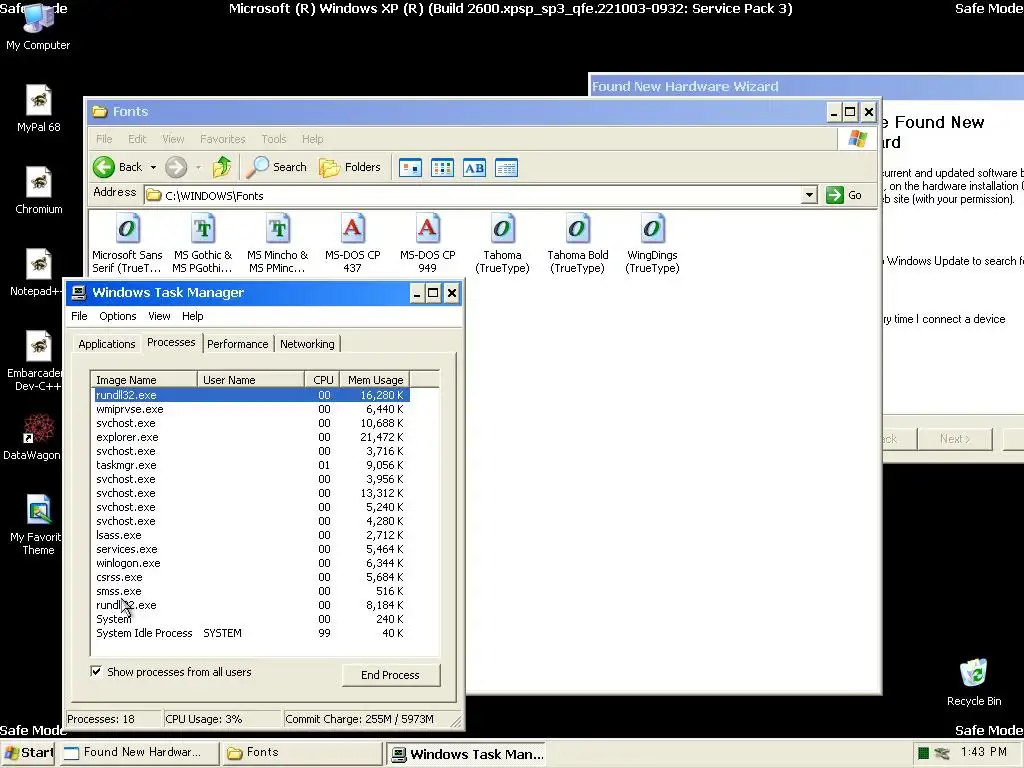Open My Favorite Theme desktop icon
The height and width of the screenshot is (768, 1024).
tap(37, 525)
